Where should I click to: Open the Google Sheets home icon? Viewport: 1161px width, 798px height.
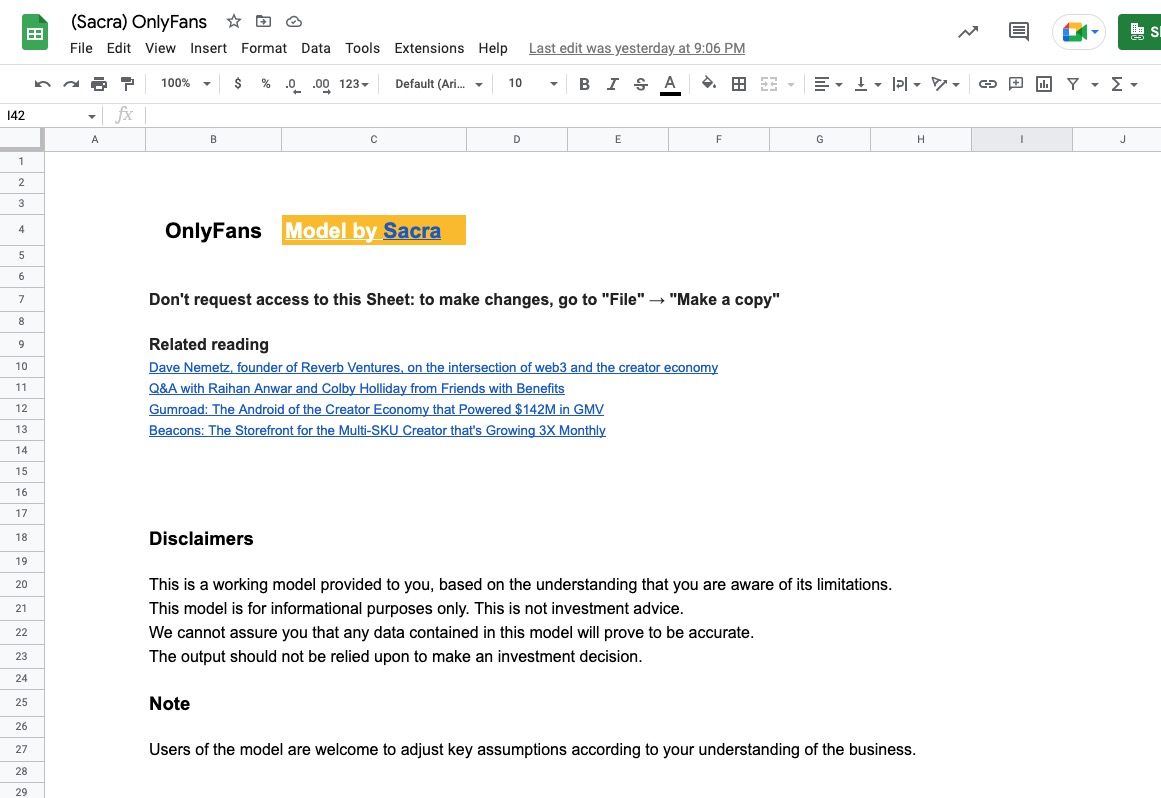pyautogui.click(x=35, y=33)
